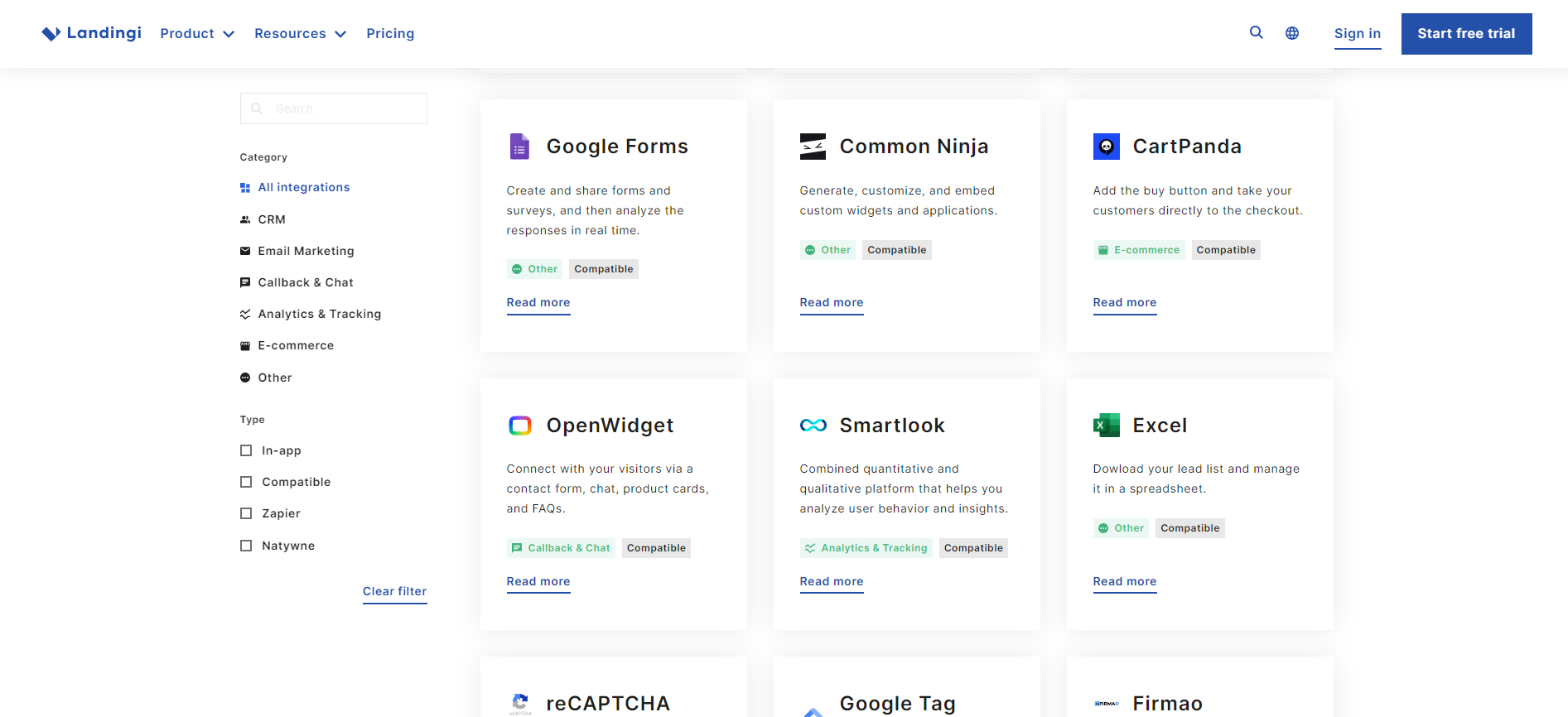Viewport: 1568px width, 717px height.
Task: Click the Smartlook card title
Action: point(892,426)
